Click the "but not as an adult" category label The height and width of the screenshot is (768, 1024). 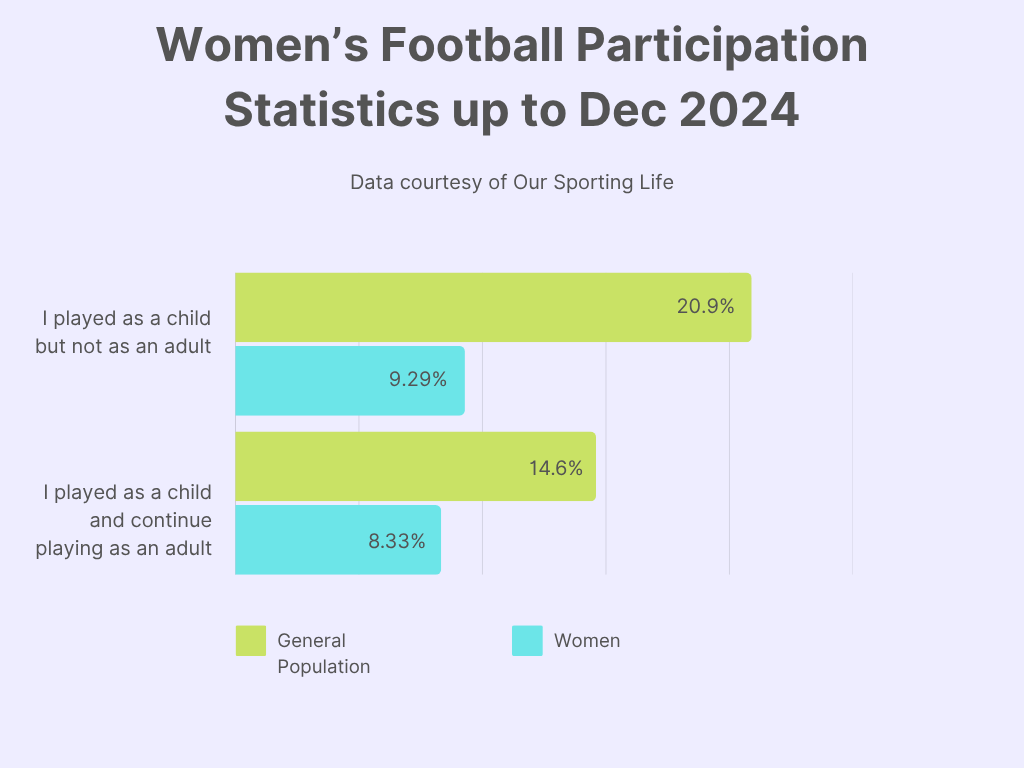click(123, 347)
